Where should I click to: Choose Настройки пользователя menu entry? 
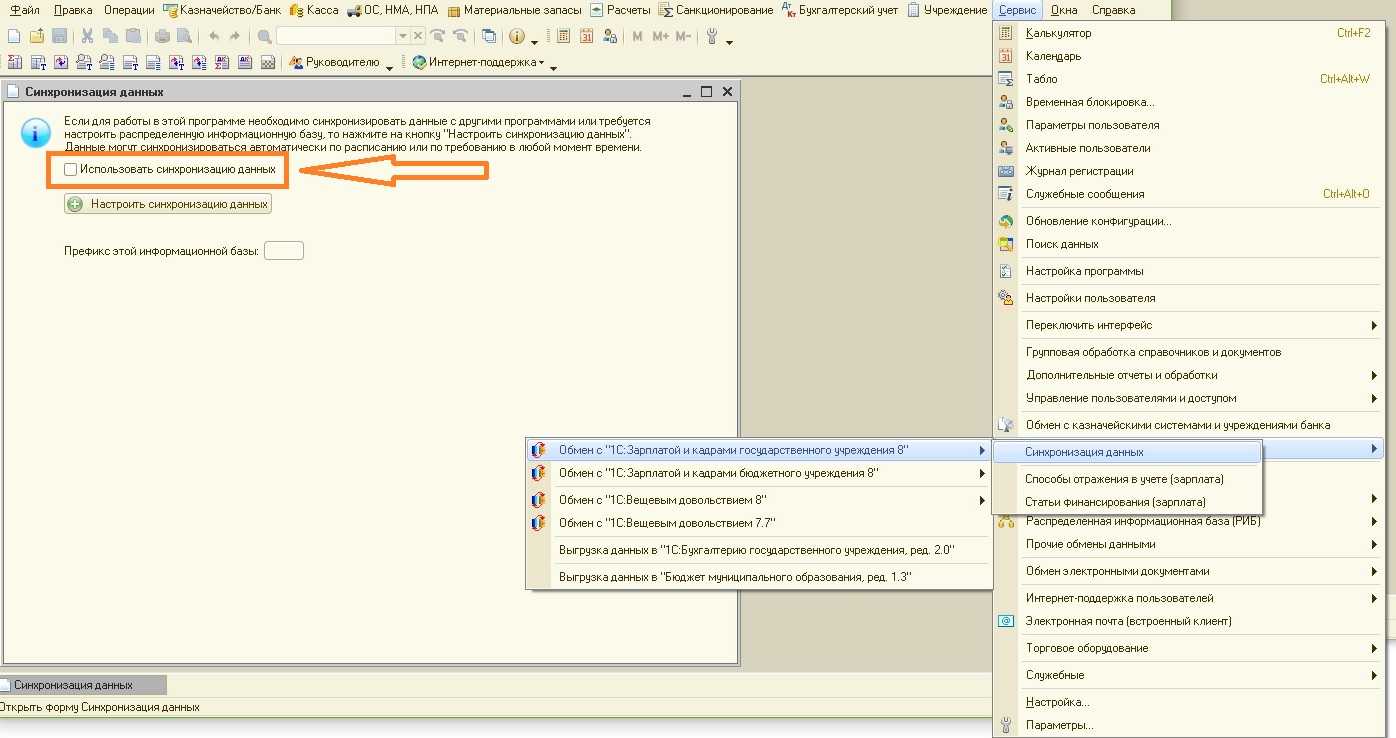pyautogui.click(x=1091, y=298)
